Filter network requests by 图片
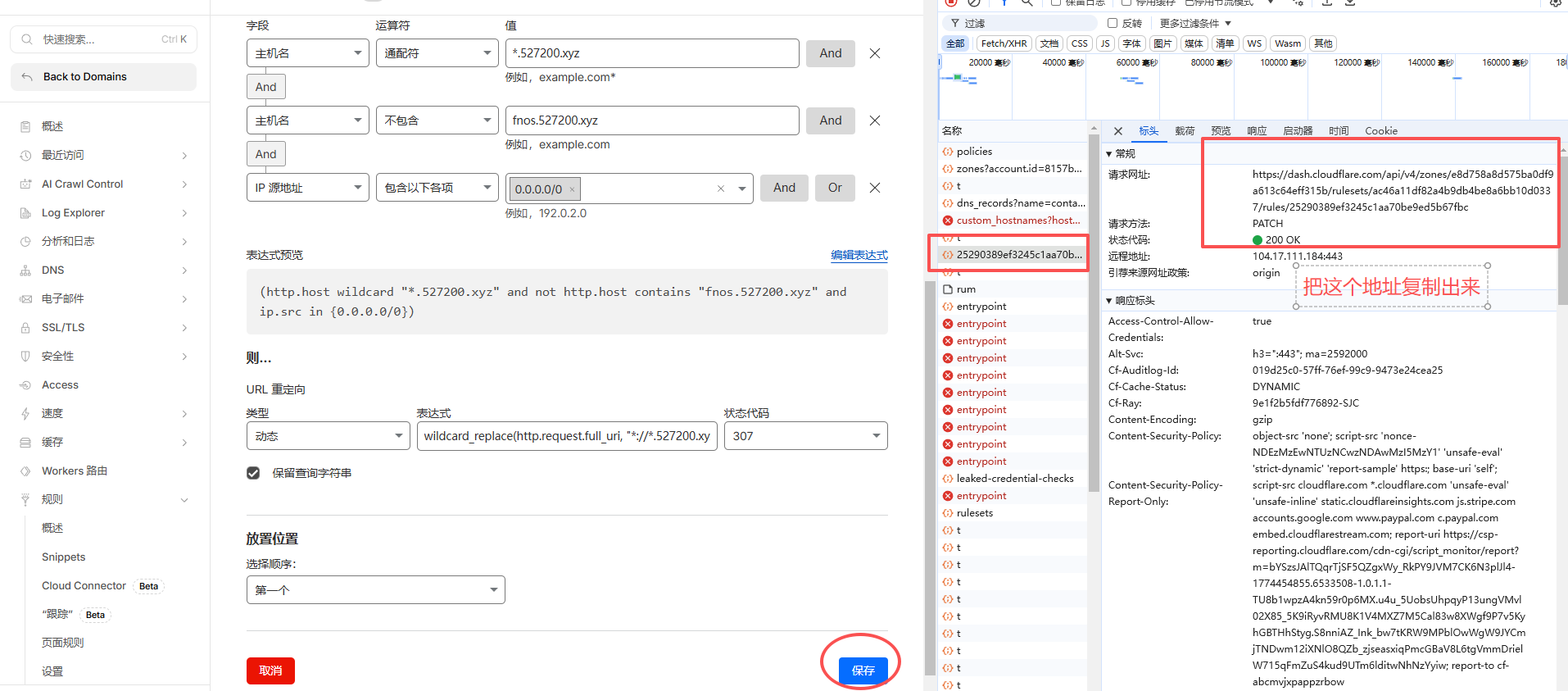 1162,43
